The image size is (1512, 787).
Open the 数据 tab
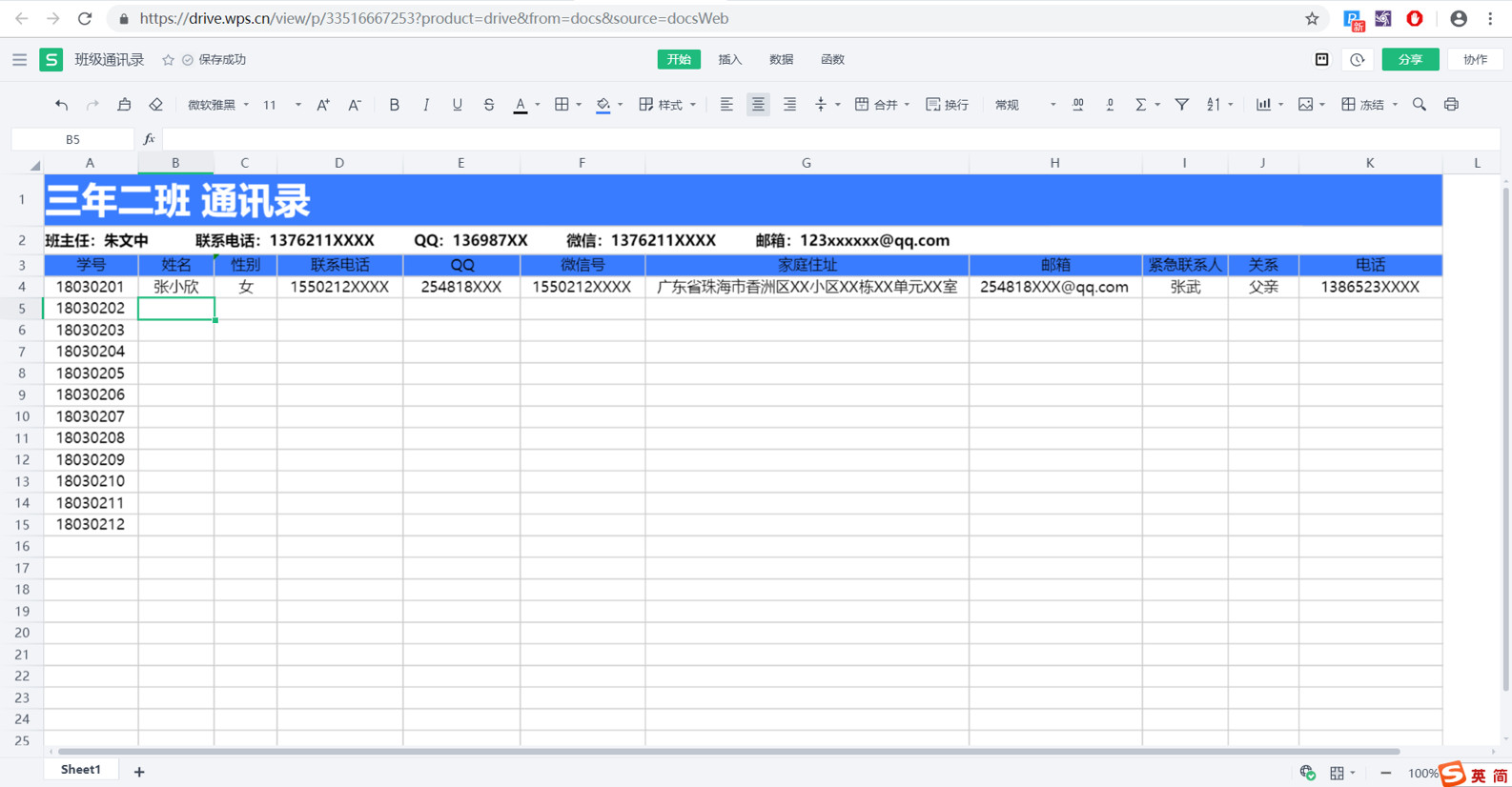point(782,59)
